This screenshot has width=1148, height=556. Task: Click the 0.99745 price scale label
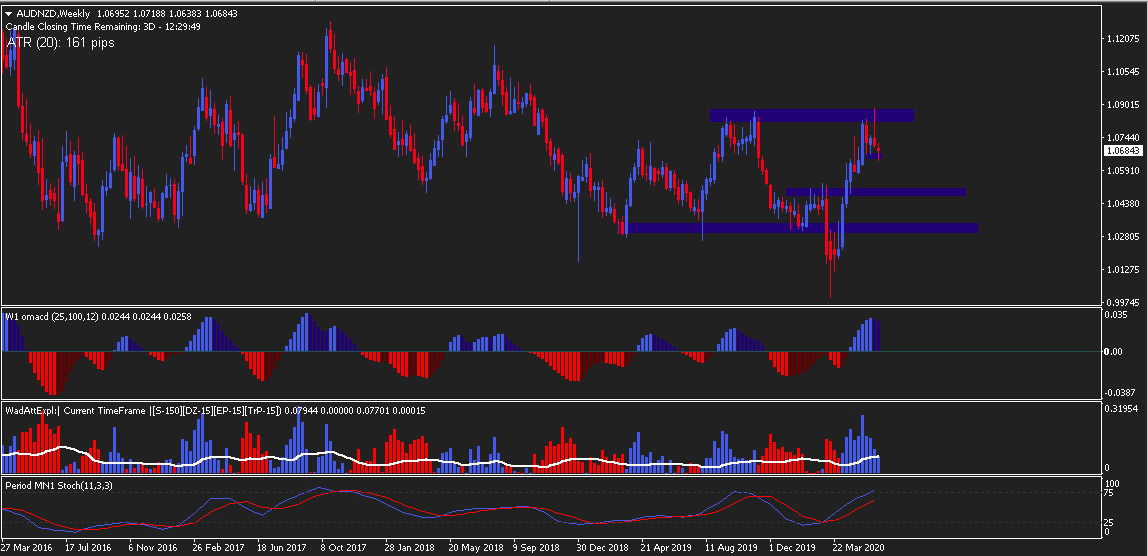tap(1124, 302)
